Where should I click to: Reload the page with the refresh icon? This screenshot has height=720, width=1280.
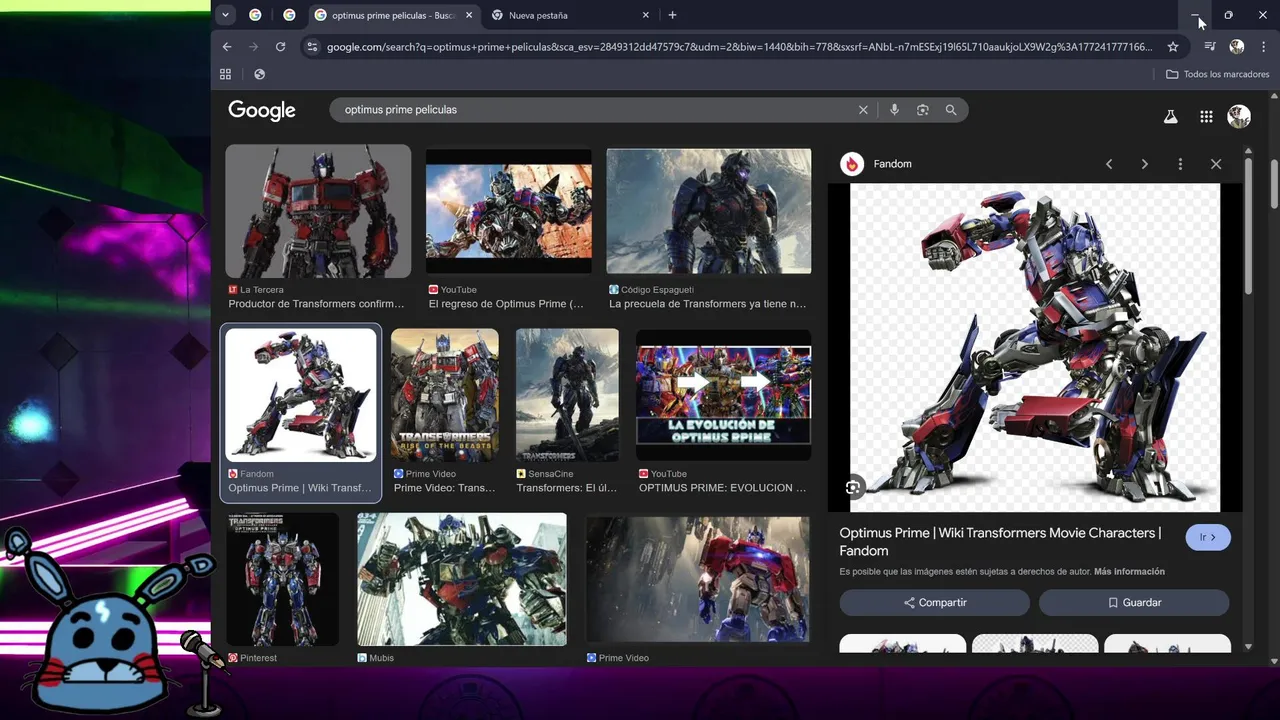[x=280, y=47]
